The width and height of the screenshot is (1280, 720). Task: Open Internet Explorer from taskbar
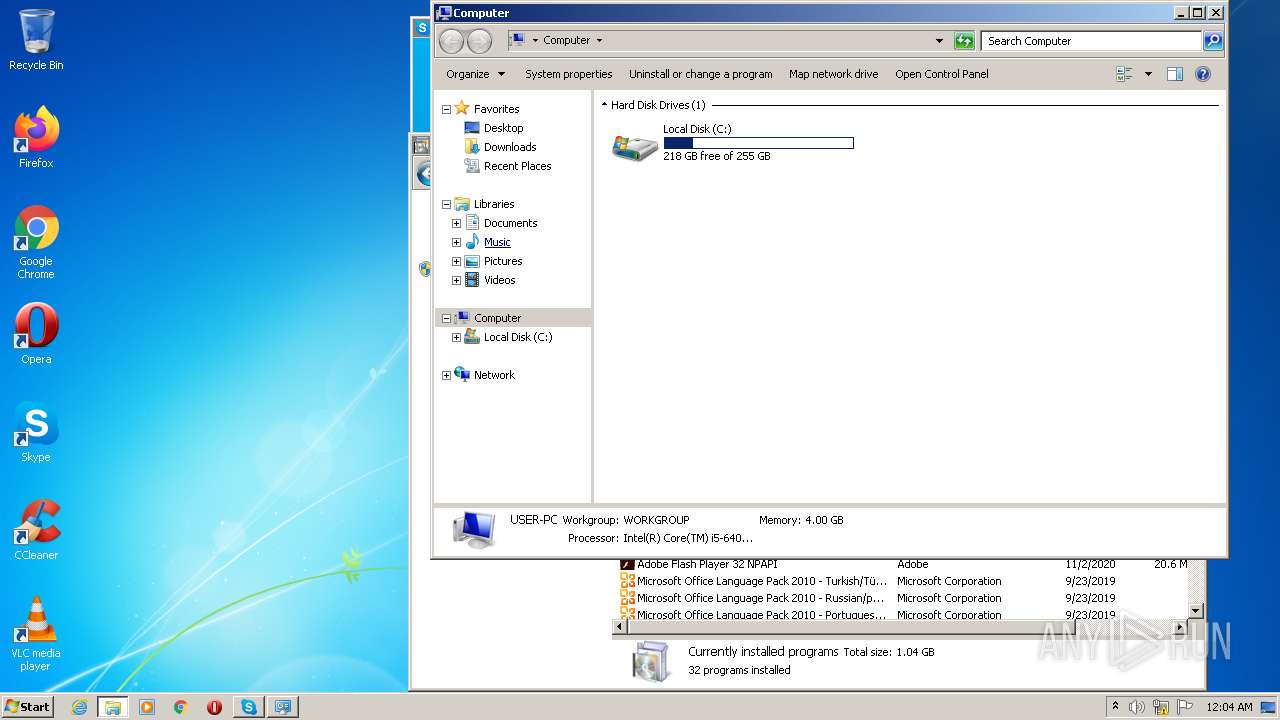[x=79, y=707]
